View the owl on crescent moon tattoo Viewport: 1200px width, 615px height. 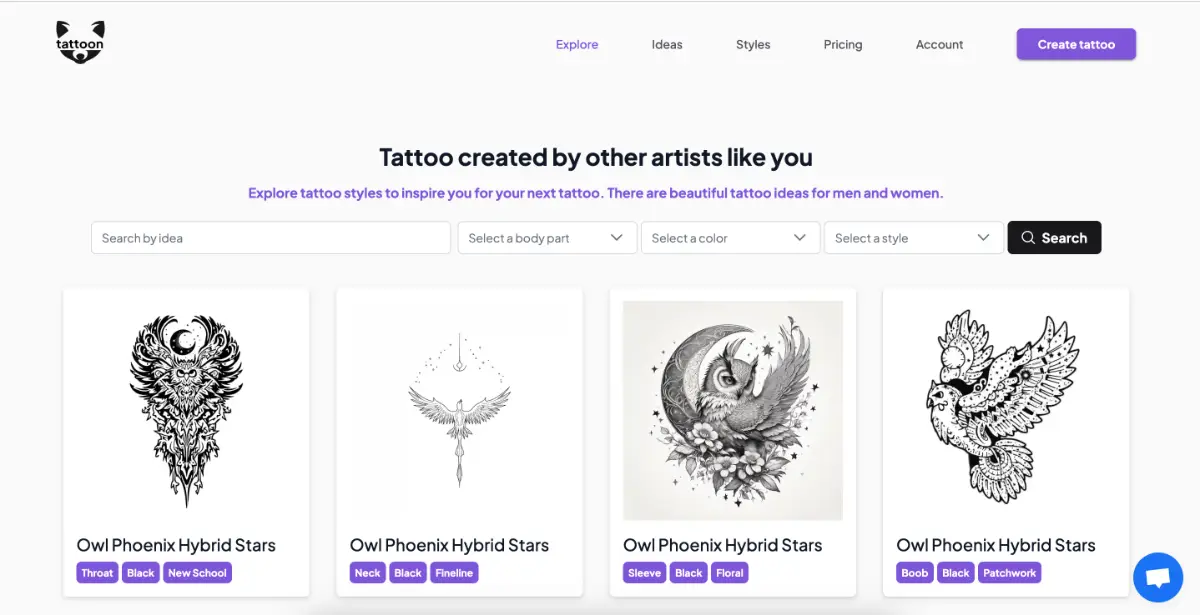click(x=732, y=410)
